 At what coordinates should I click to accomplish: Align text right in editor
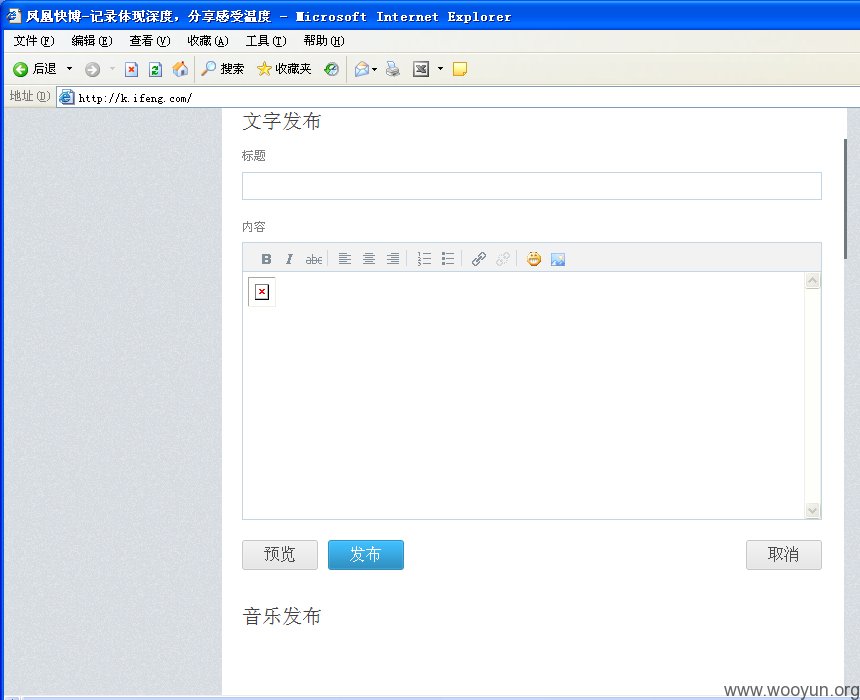[x=393, y=259]
